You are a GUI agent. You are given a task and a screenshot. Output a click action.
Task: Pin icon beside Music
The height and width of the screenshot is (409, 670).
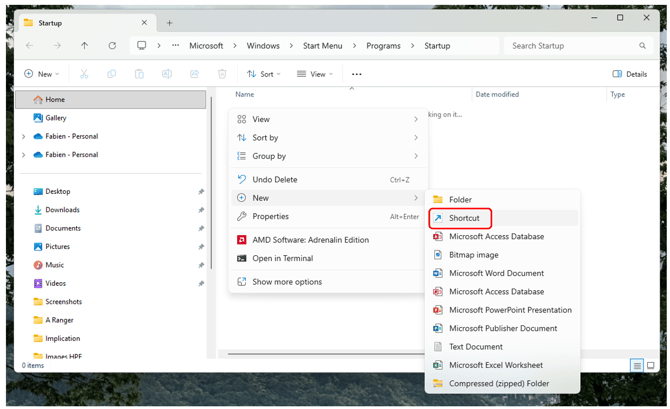point(201,265)
